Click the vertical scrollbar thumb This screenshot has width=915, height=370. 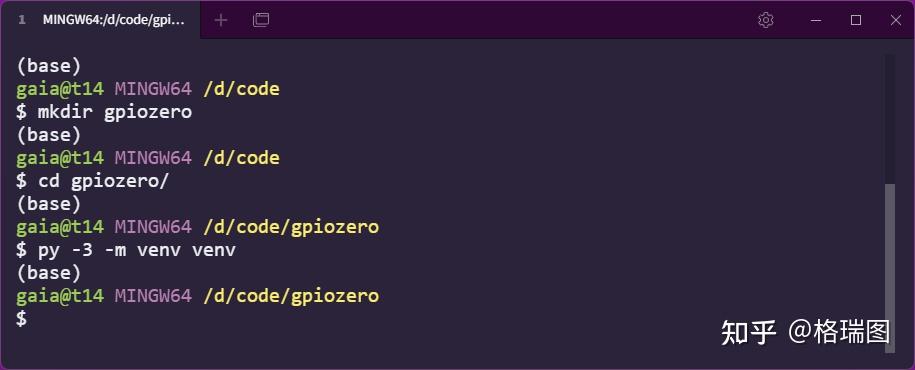point(889,268)
